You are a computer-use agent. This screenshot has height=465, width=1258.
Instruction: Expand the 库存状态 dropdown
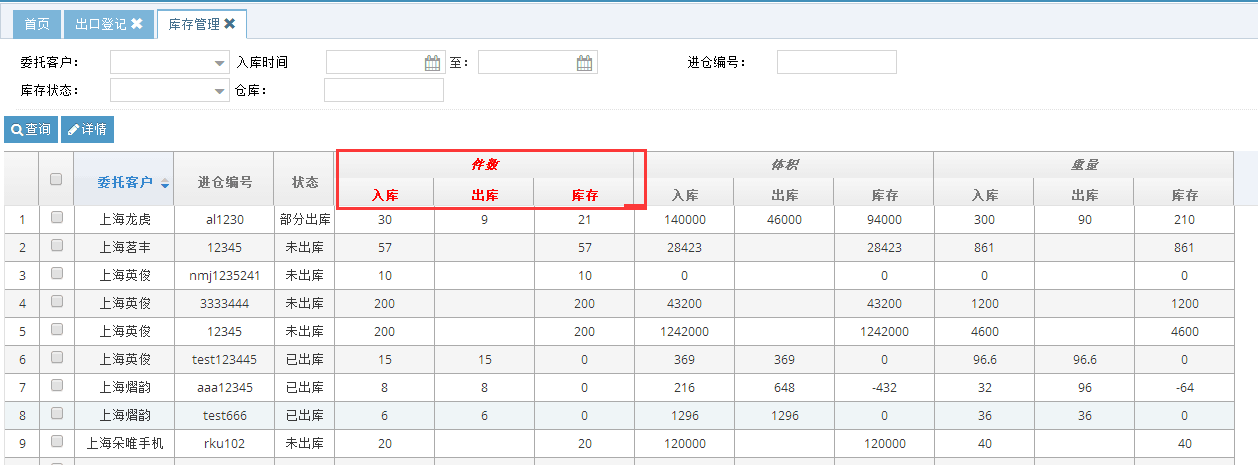[219, 91]
